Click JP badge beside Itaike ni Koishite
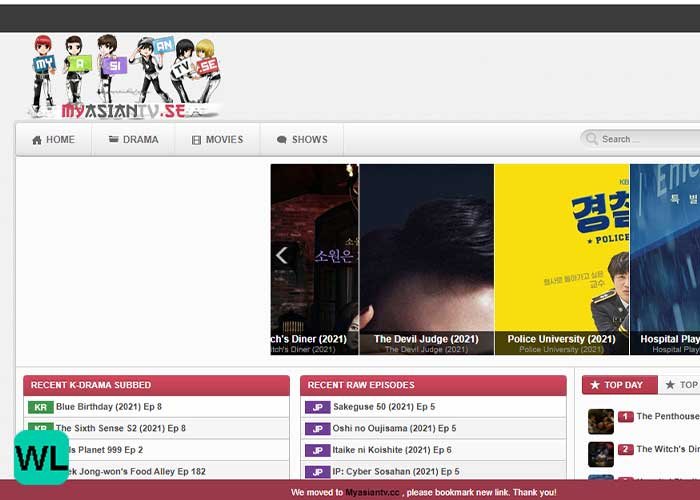Screen dimensions: 700x500 (317, 450)
